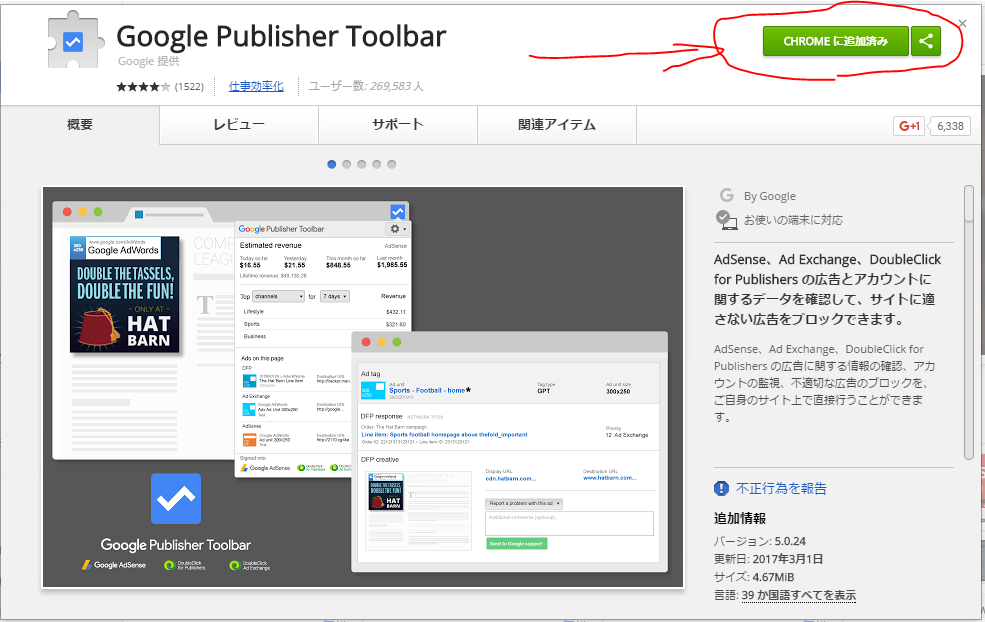The height and width of the screenshot is (622, 985).
Task: Open the 関連アイテム tab
Action: (x=557, y=124)
